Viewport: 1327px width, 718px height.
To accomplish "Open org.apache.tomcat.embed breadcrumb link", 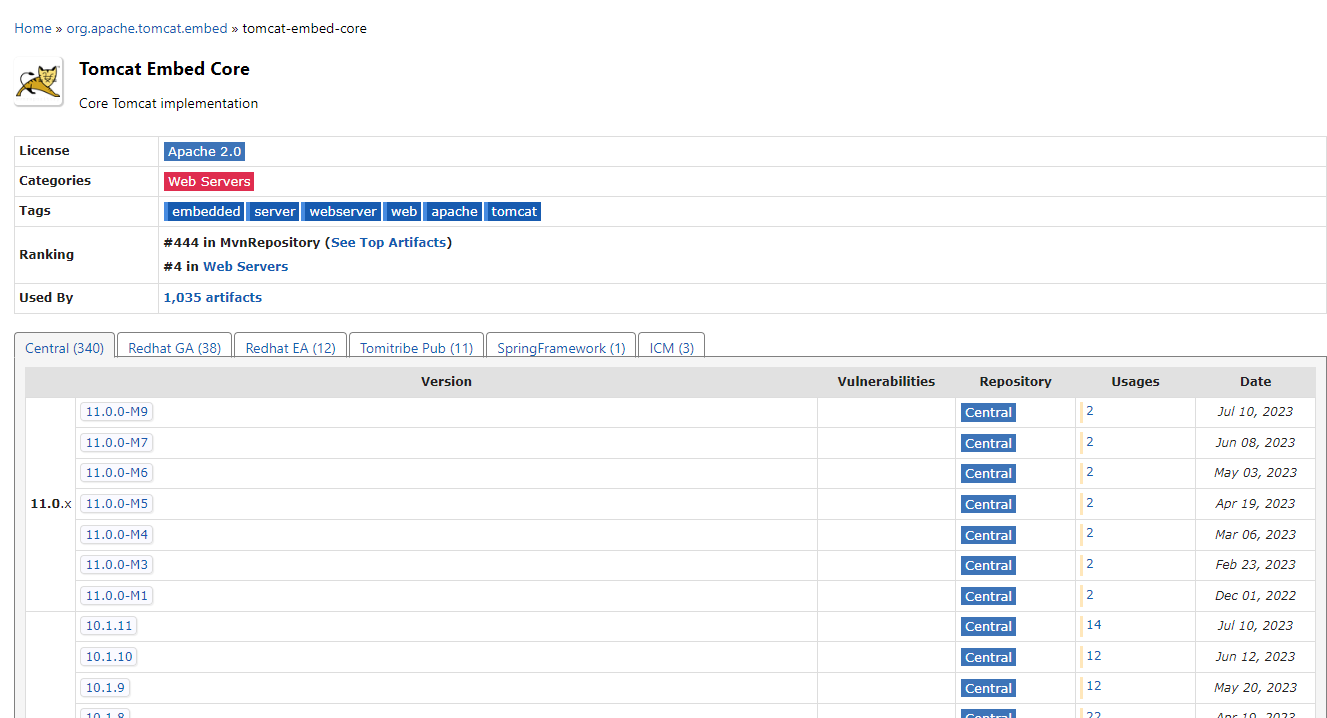I will [x=147, y=28].
